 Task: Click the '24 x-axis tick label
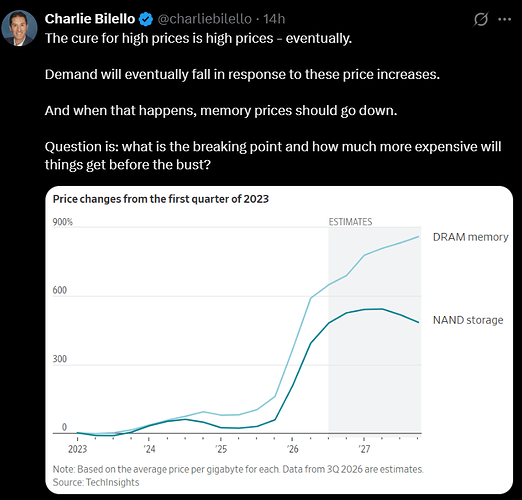[150, 449]
